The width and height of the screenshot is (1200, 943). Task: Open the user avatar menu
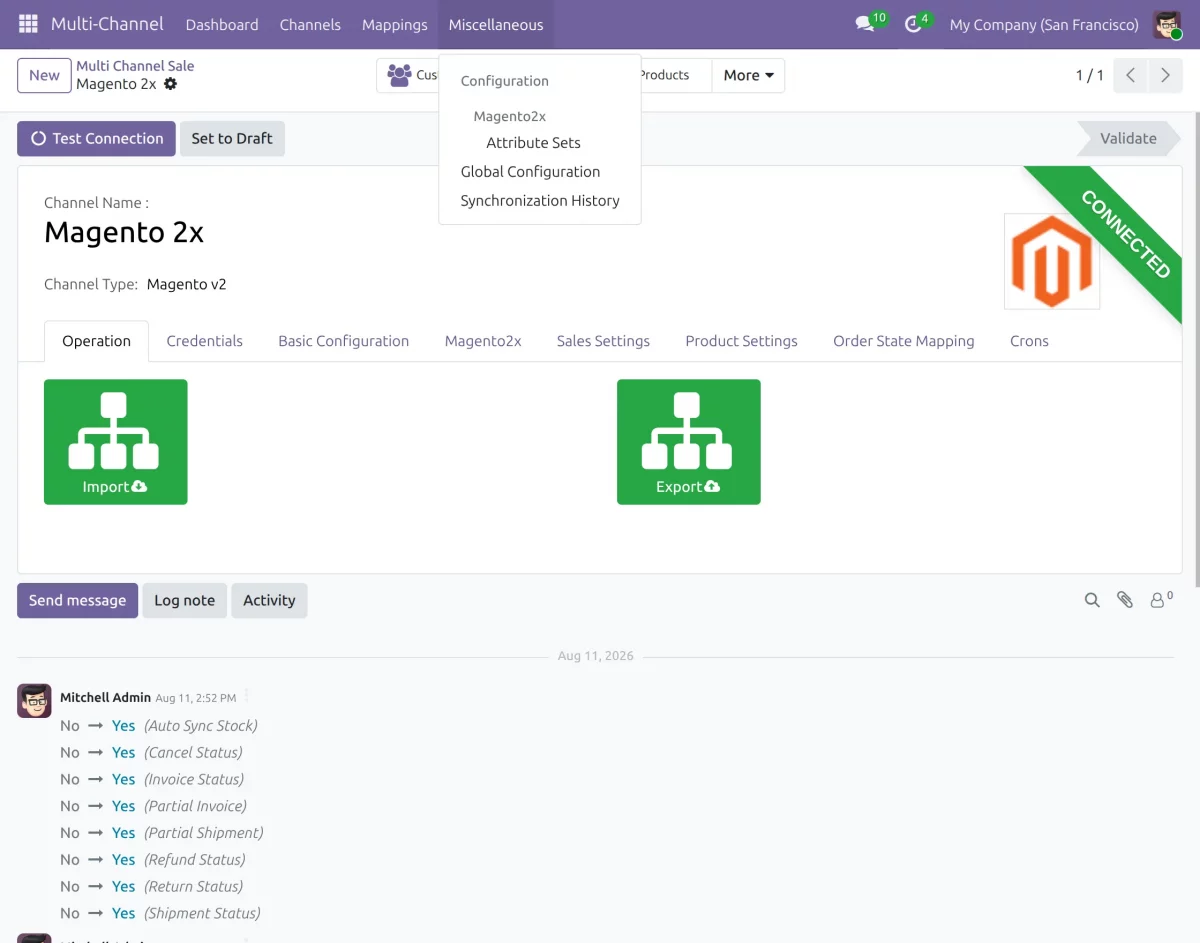point(1167,24)
